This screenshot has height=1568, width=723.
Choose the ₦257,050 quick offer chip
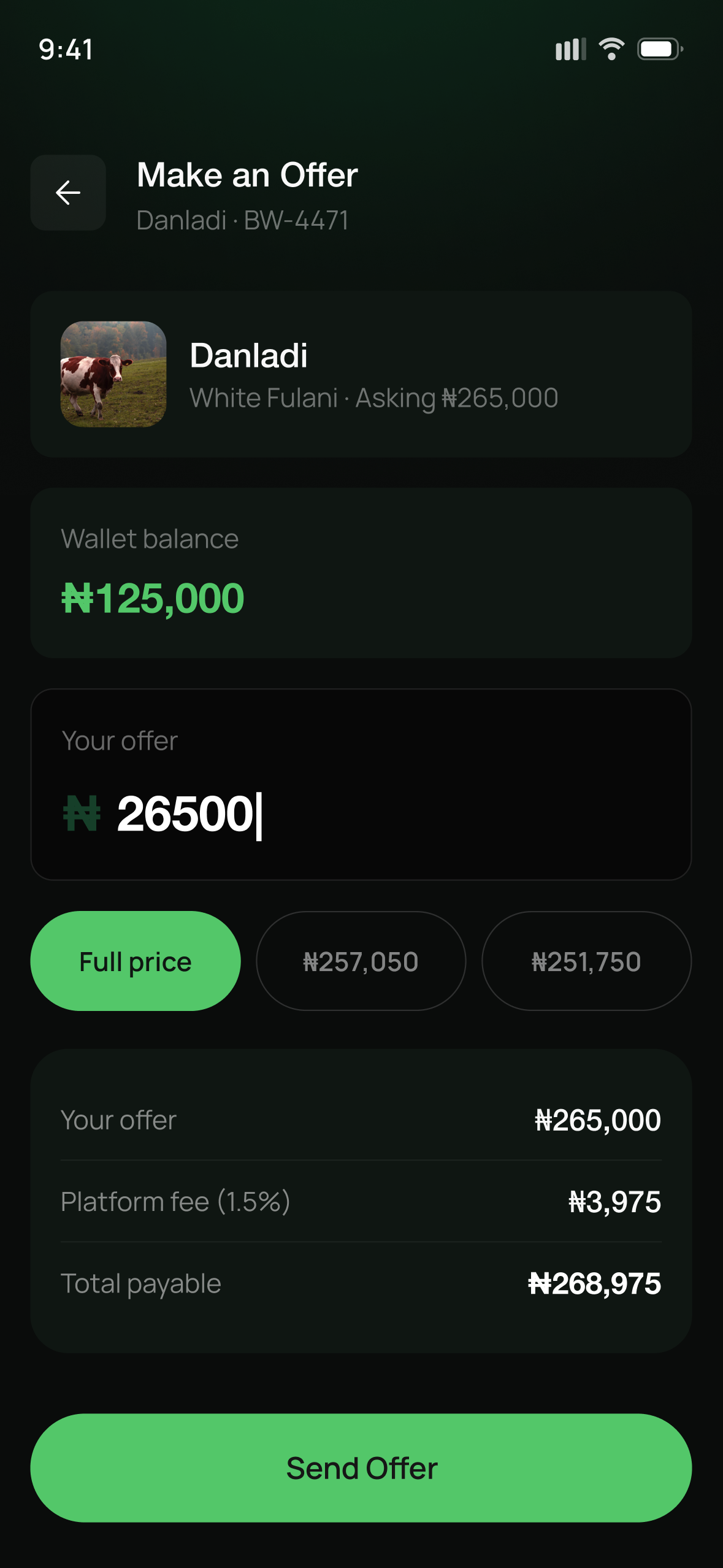tap(361, 961)
